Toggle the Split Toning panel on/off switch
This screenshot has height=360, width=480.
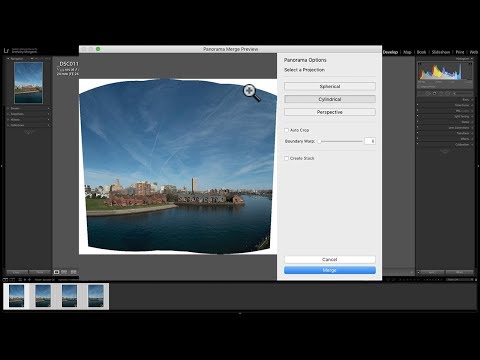coord(418,116)
